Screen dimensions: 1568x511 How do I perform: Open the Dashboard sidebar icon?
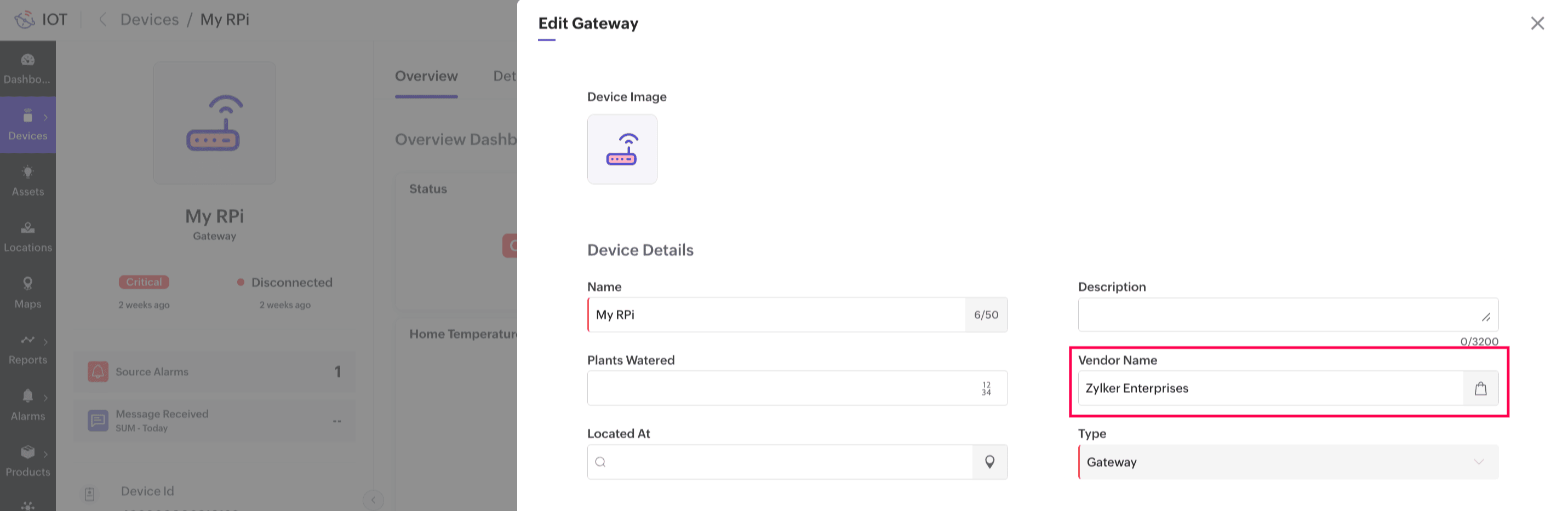(27, 60)
